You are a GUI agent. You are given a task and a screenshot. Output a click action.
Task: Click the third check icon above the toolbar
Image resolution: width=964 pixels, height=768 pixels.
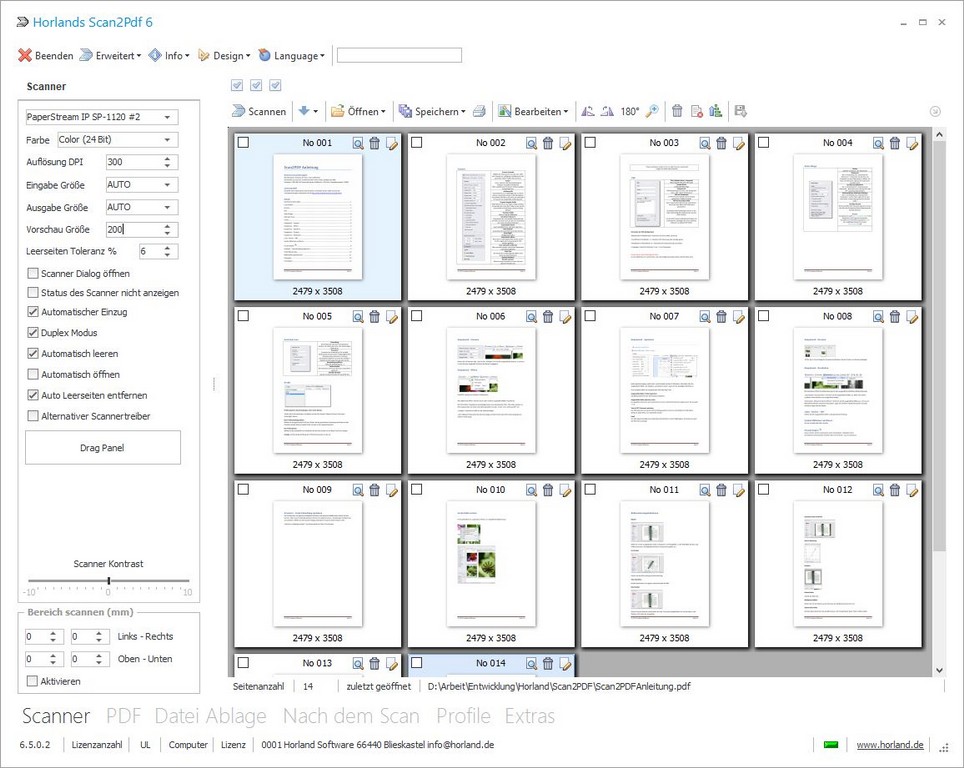(275, 85)
